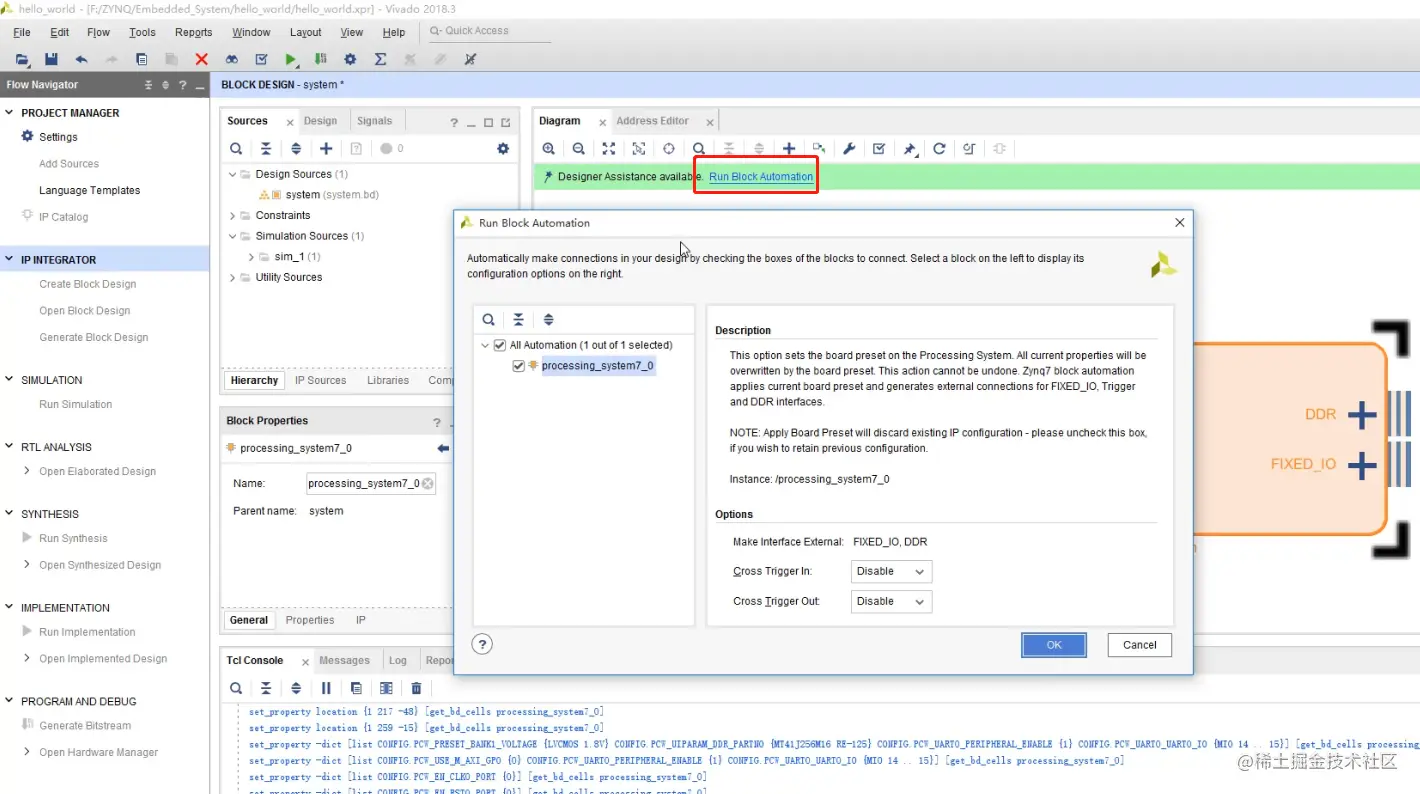The image size is (1420, 794).
Task: Collapse the All Automation tree node
Action: [x=486, y=345]
